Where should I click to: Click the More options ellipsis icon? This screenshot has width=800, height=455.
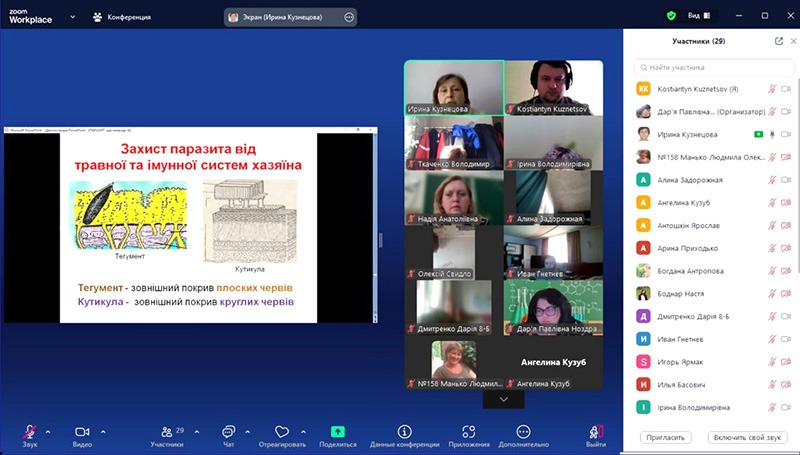pyautogui.click(x=523, y=431)
